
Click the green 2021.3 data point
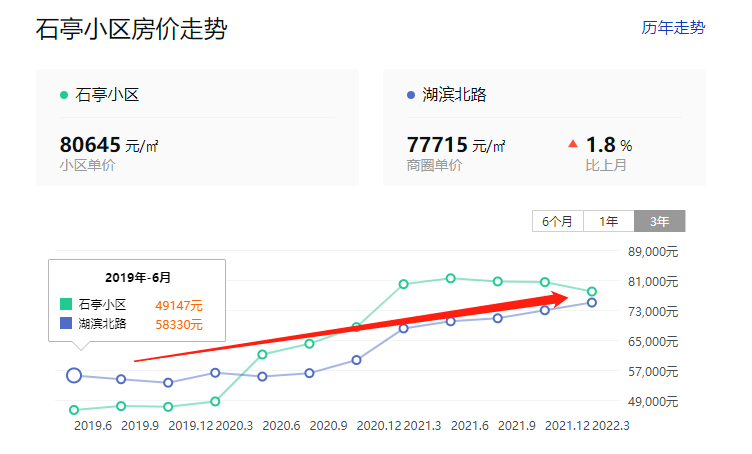(x=403, y=284)
